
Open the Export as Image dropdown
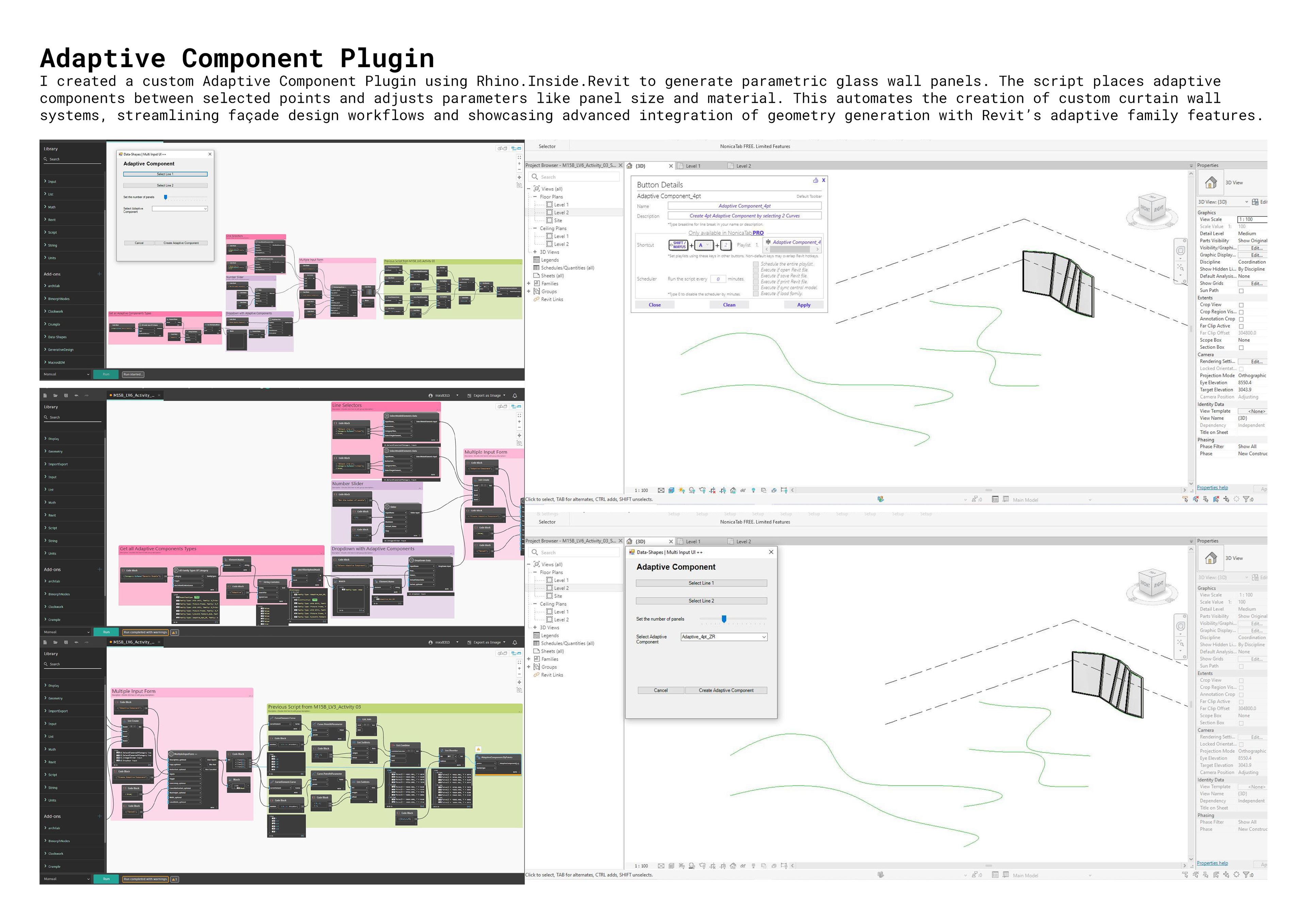point(487,396)
